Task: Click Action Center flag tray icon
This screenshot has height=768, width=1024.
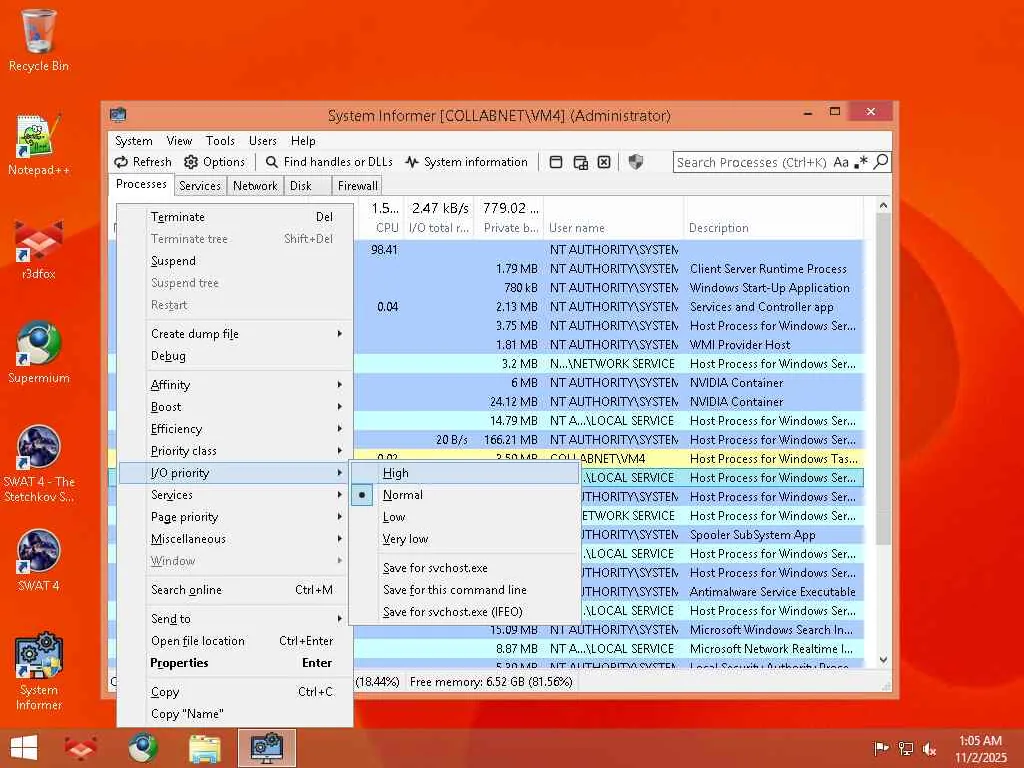Action: point(881,748)
